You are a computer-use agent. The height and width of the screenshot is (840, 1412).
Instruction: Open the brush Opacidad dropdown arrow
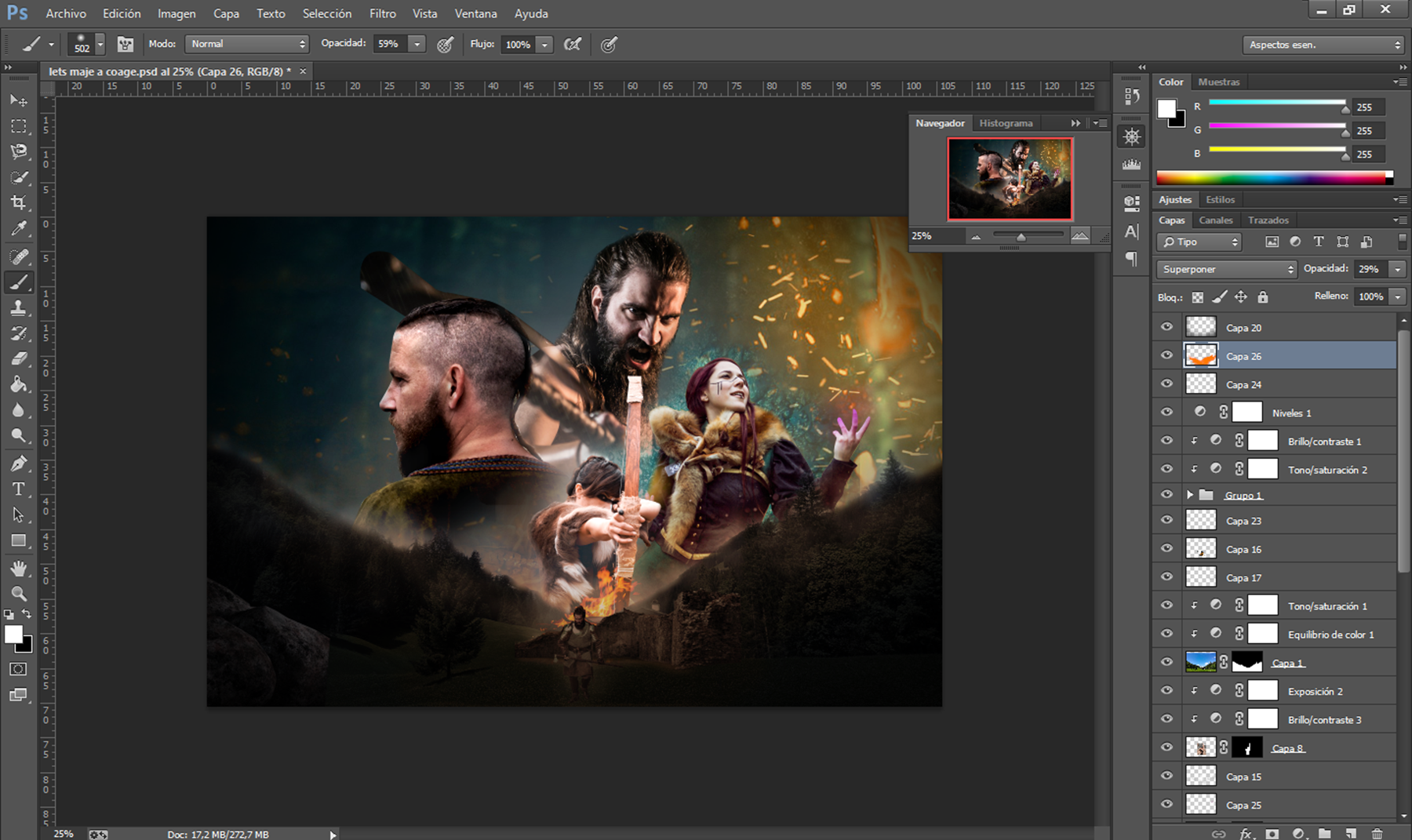(x=418, y=45)
